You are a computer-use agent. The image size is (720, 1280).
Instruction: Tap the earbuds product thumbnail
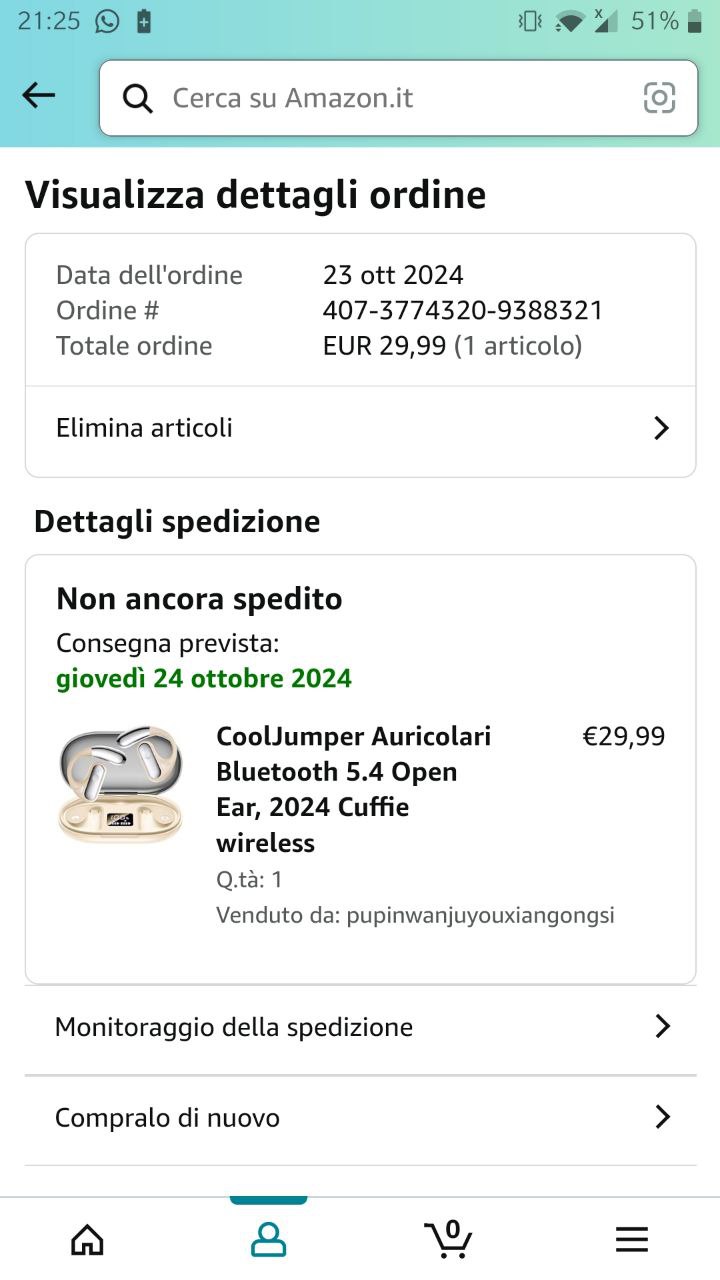coord(121,785)
